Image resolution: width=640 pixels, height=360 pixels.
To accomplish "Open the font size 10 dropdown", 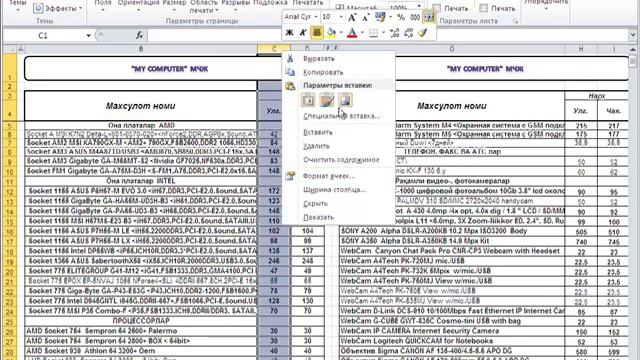I will point(341,17).
